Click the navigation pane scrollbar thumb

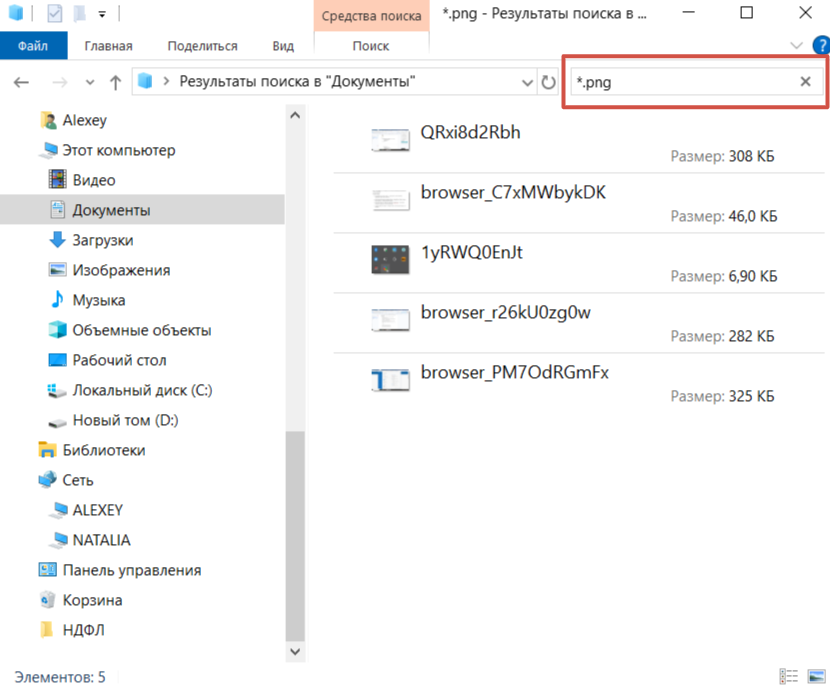pos(295,535)
